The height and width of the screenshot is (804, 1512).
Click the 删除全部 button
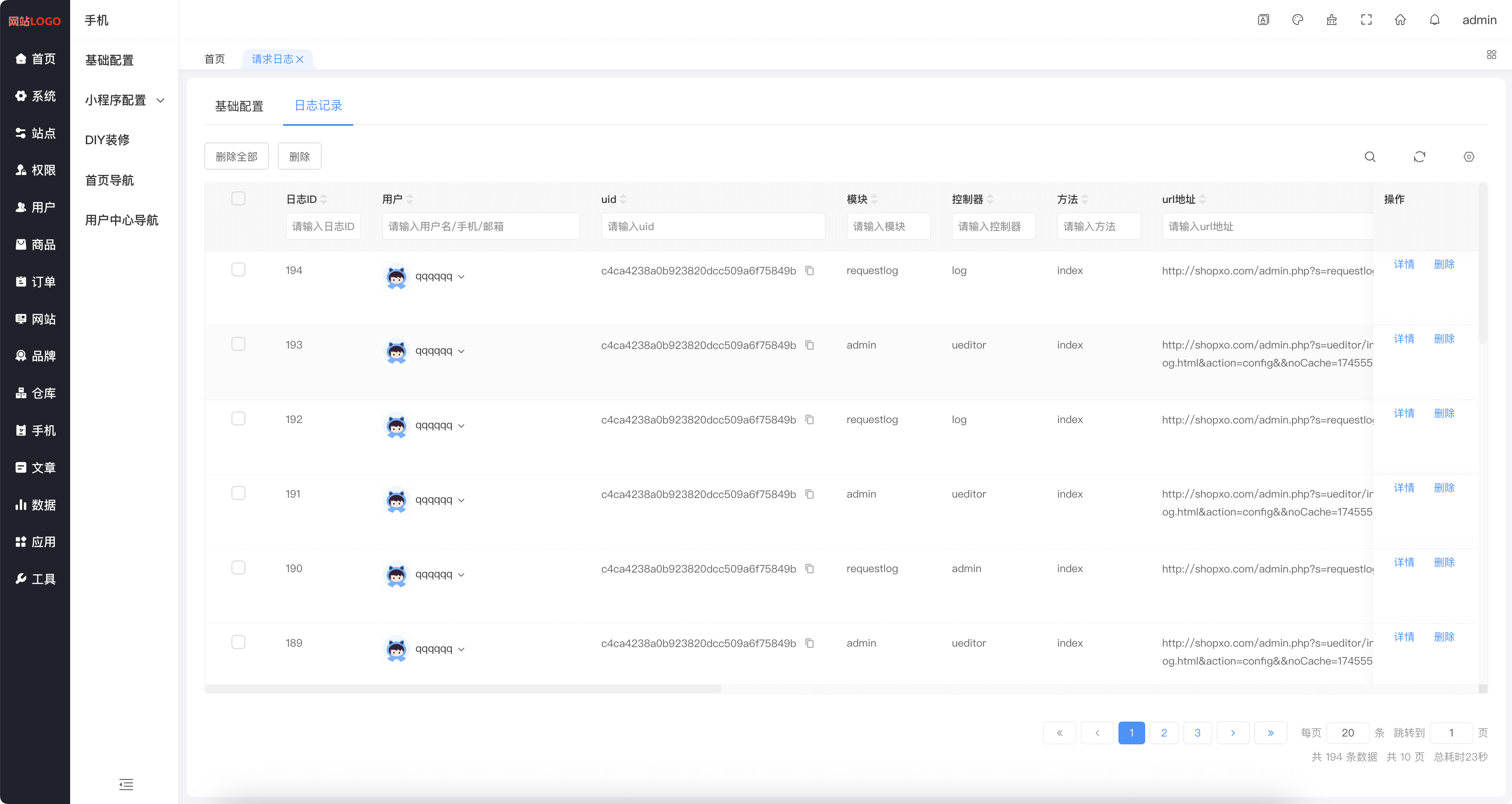click(x=237, y=156)
